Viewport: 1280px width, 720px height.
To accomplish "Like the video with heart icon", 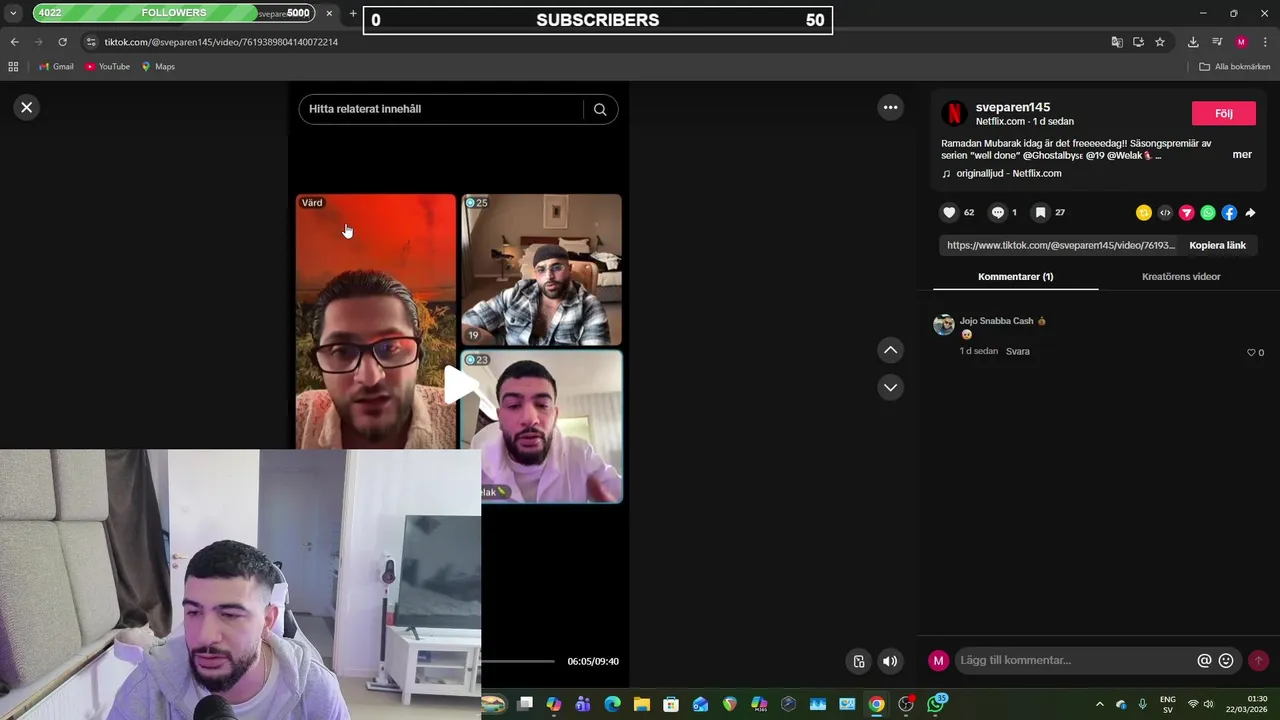I will [x=949, y=212].
